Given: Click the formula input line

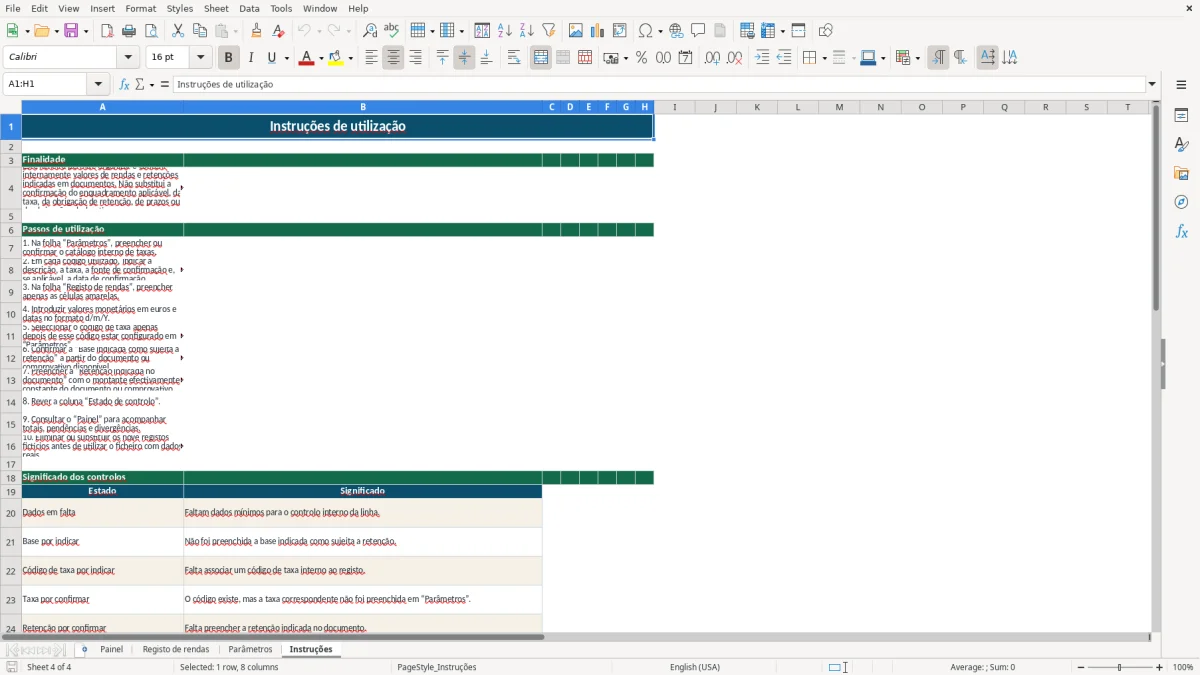Looking at the screenshot, I should tap(658, 84).
